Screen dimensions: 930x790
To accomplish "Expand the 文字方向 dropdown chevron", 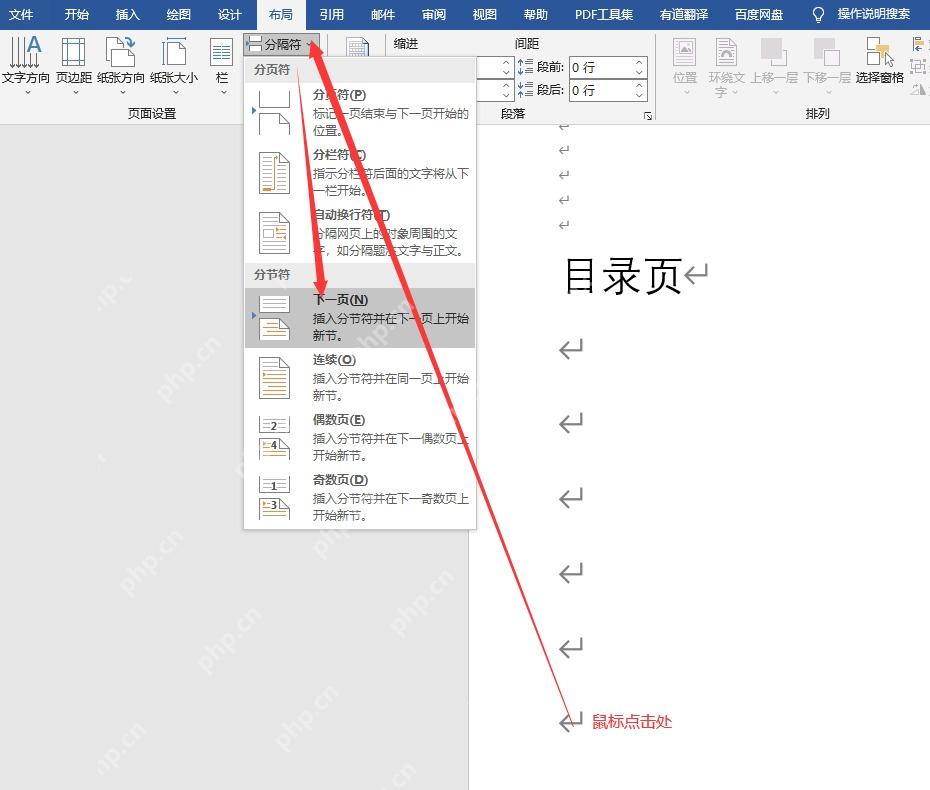I will pos(27,93).
